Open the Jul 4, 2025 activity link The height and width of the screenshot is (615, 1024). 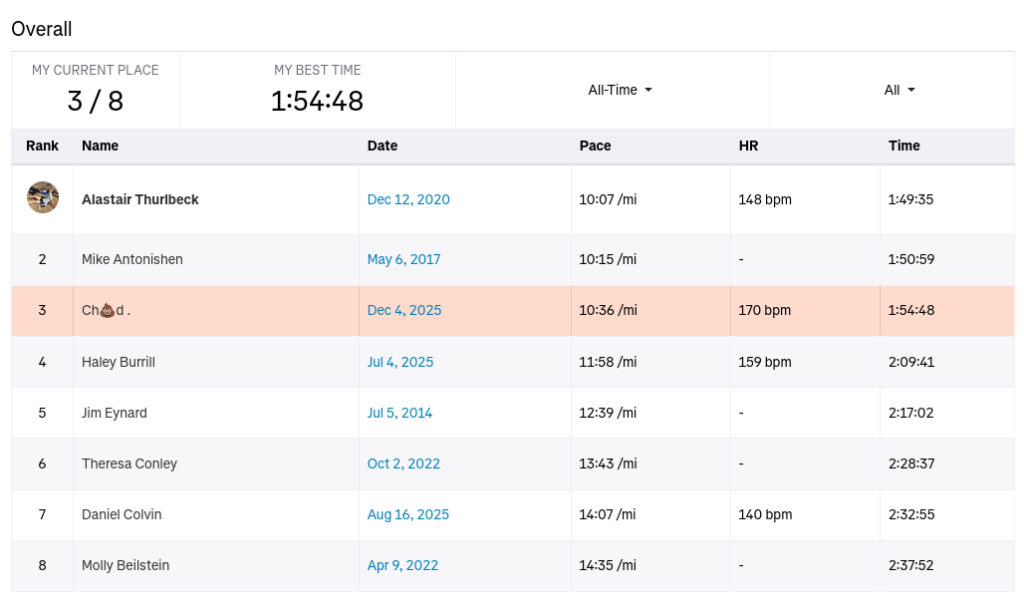(400, 362)
